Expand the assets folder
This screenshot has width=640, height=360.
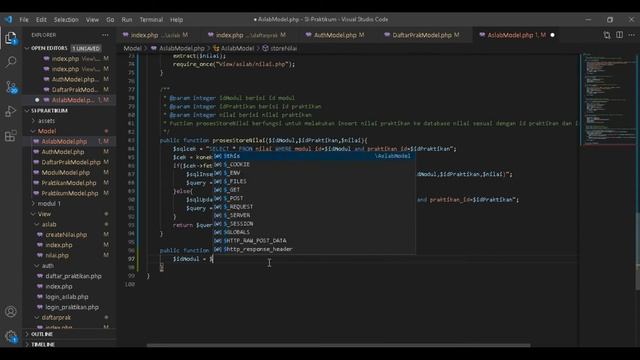[x=47, y=121]
